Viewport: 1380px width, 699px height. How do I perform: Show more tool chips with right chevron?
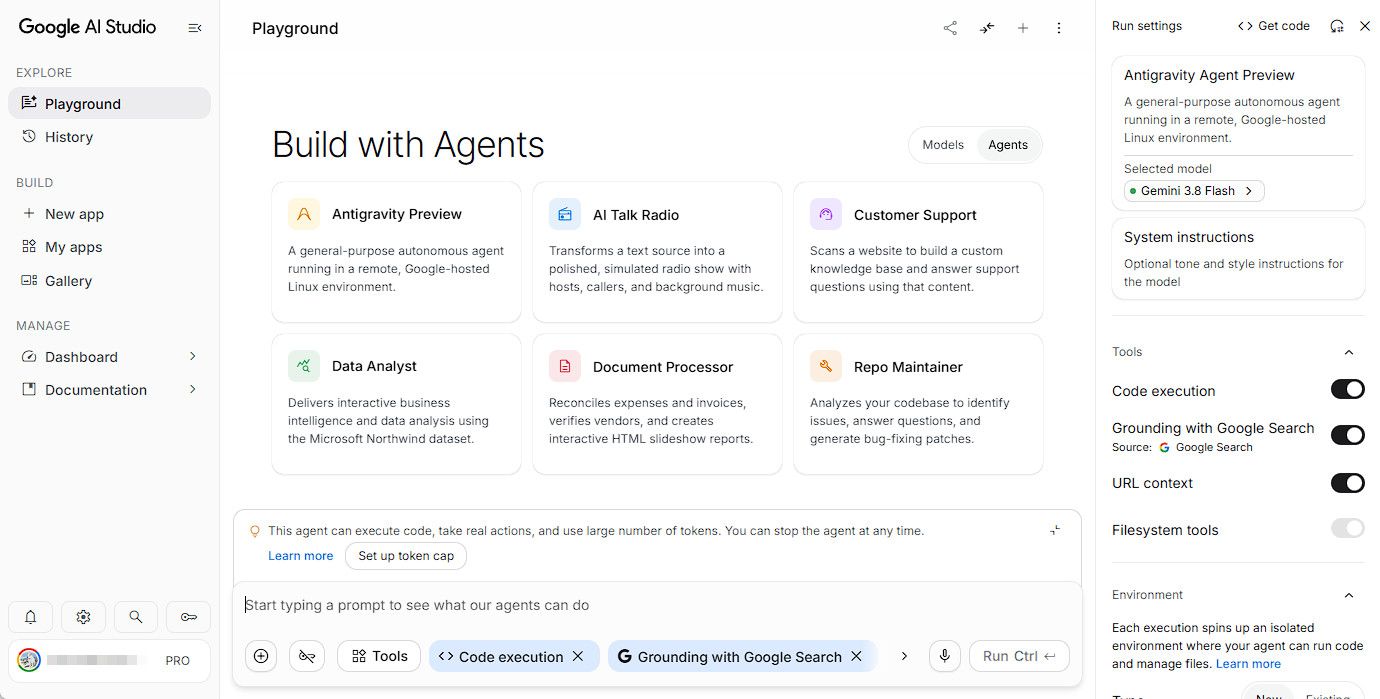click(x=904, y=656)
